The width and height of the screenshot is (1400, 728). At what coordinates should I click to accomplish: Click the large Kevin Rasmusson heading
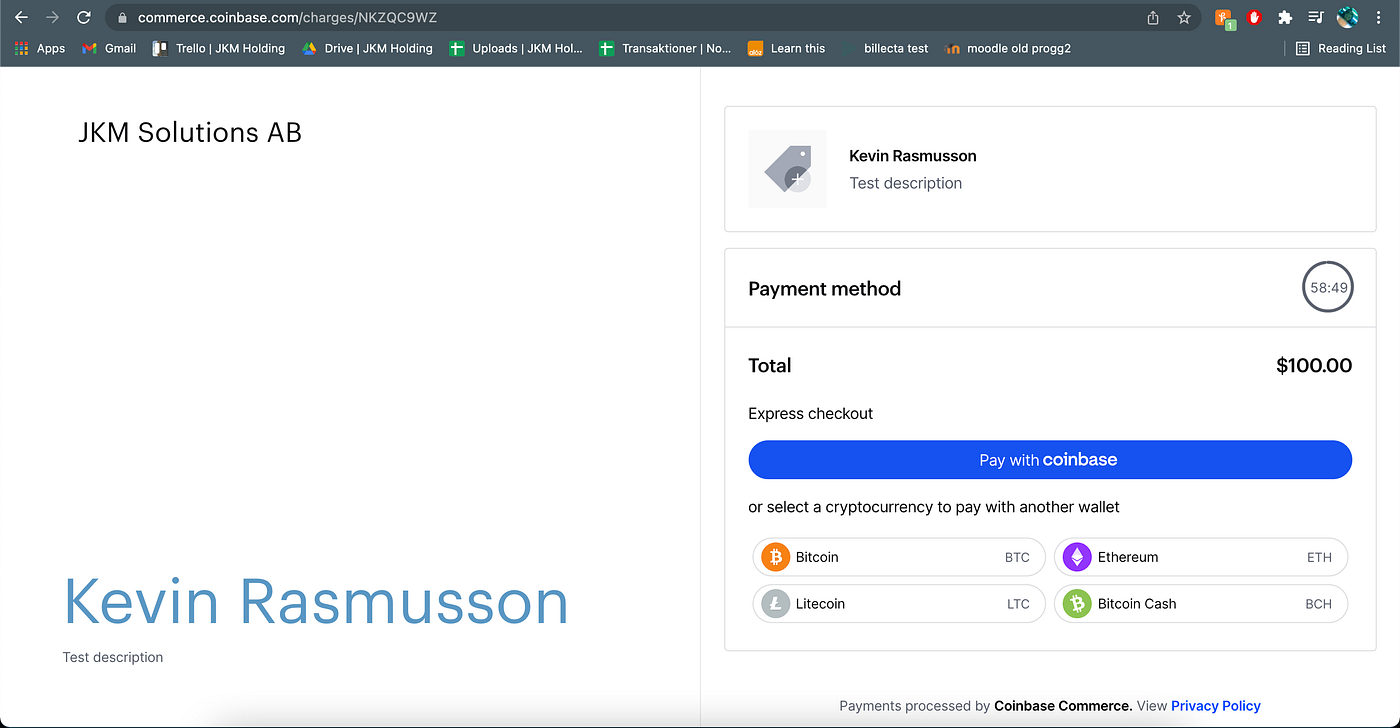(x=316, y=602)
